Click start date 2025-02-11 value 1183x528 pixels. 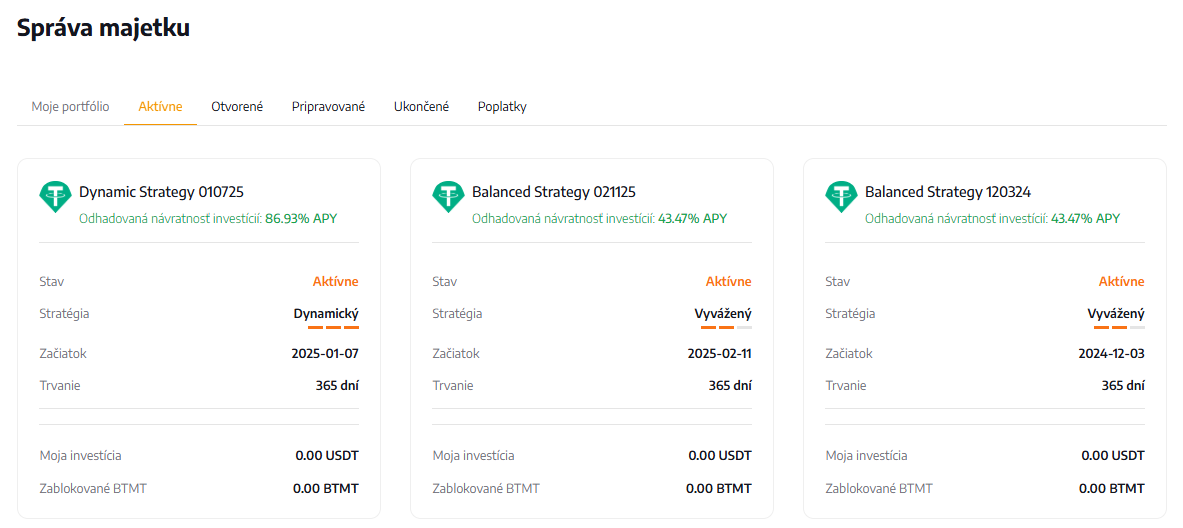pyautogui.click(x=719, y=354)
